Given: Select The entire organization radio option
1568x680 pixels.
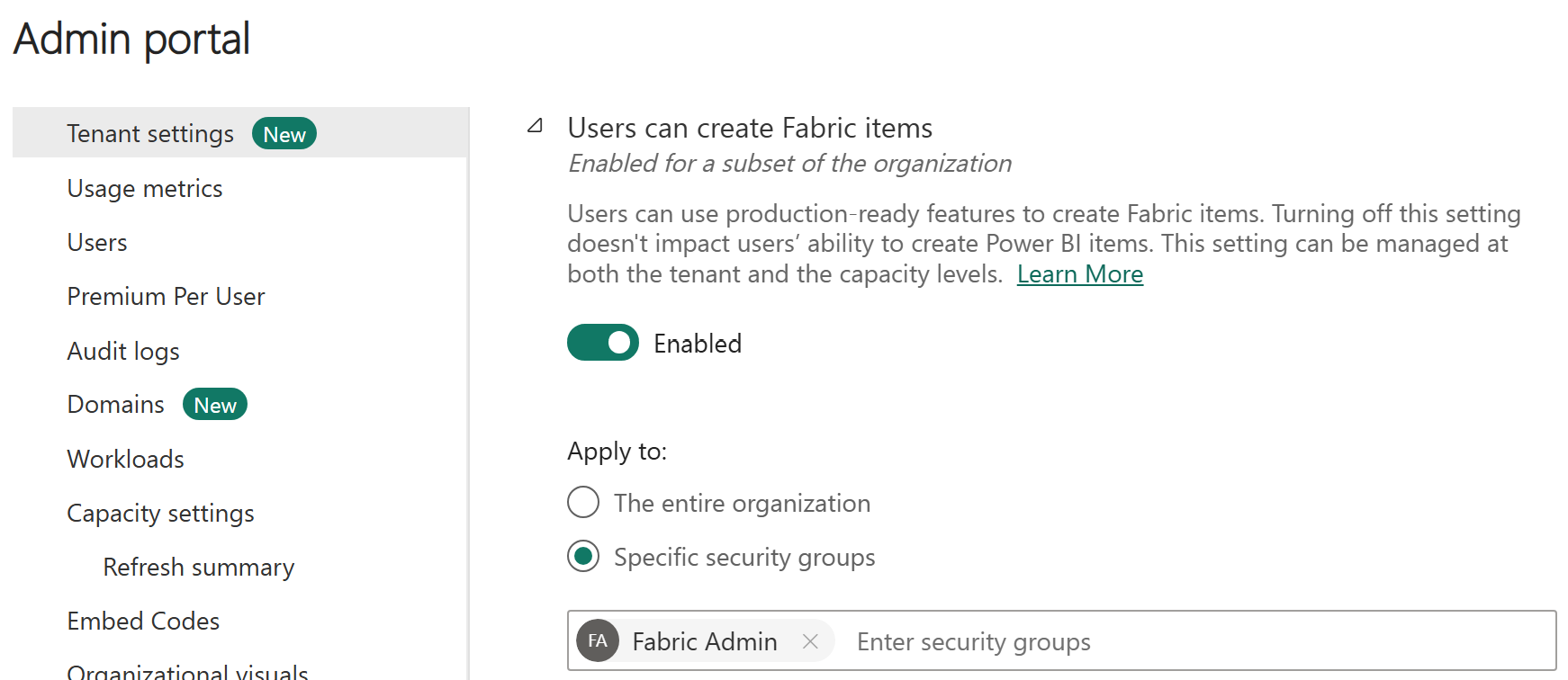Looking at the screenshot, I should 583,503.
